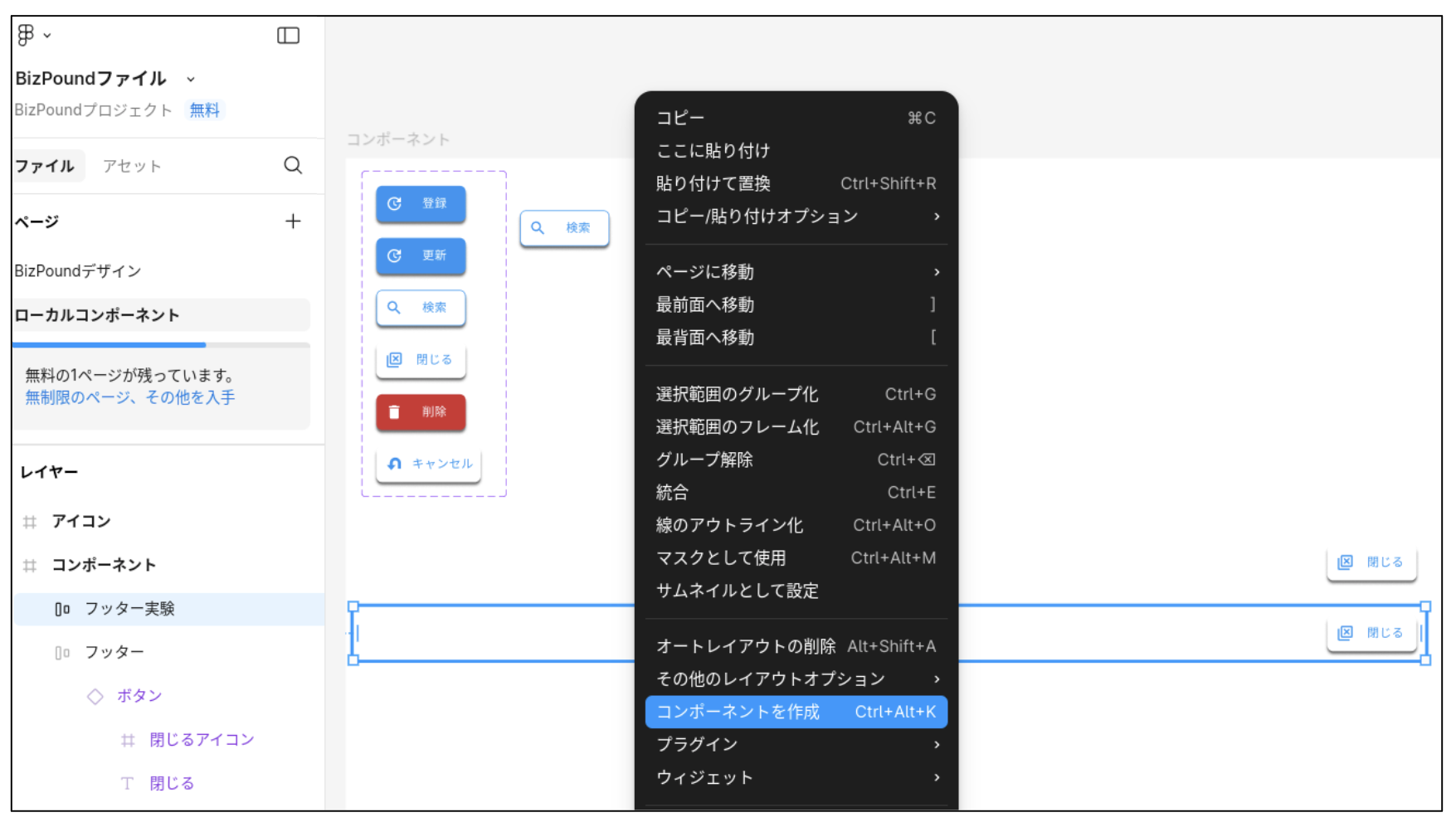Click the standalone 検索 button outside set
The width and height of the screenshot is (1456, 827).
click(564, 227)
